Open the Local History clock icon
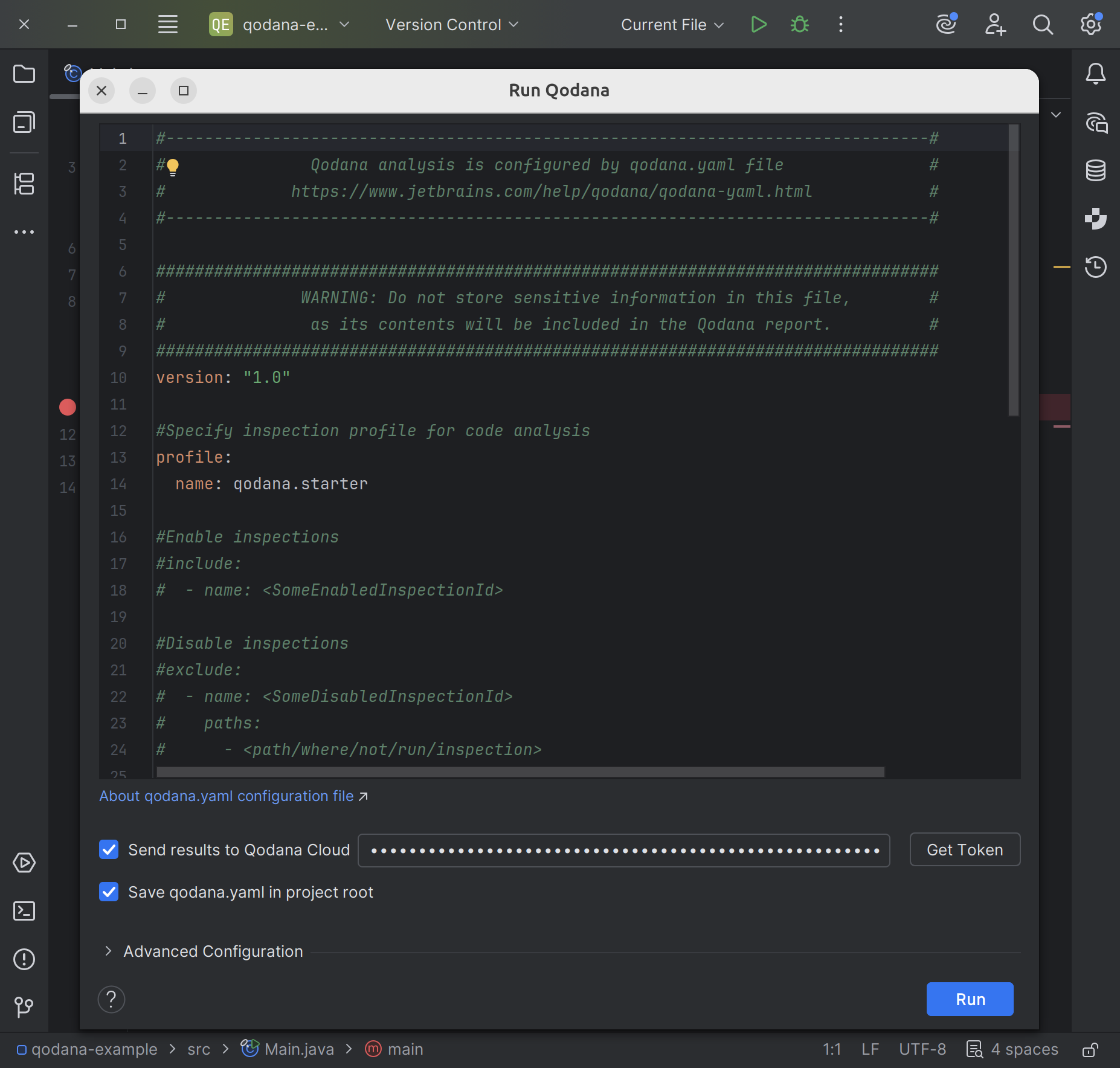The height and width of the screenshot is (1068, 1120). coord(1096,267)
